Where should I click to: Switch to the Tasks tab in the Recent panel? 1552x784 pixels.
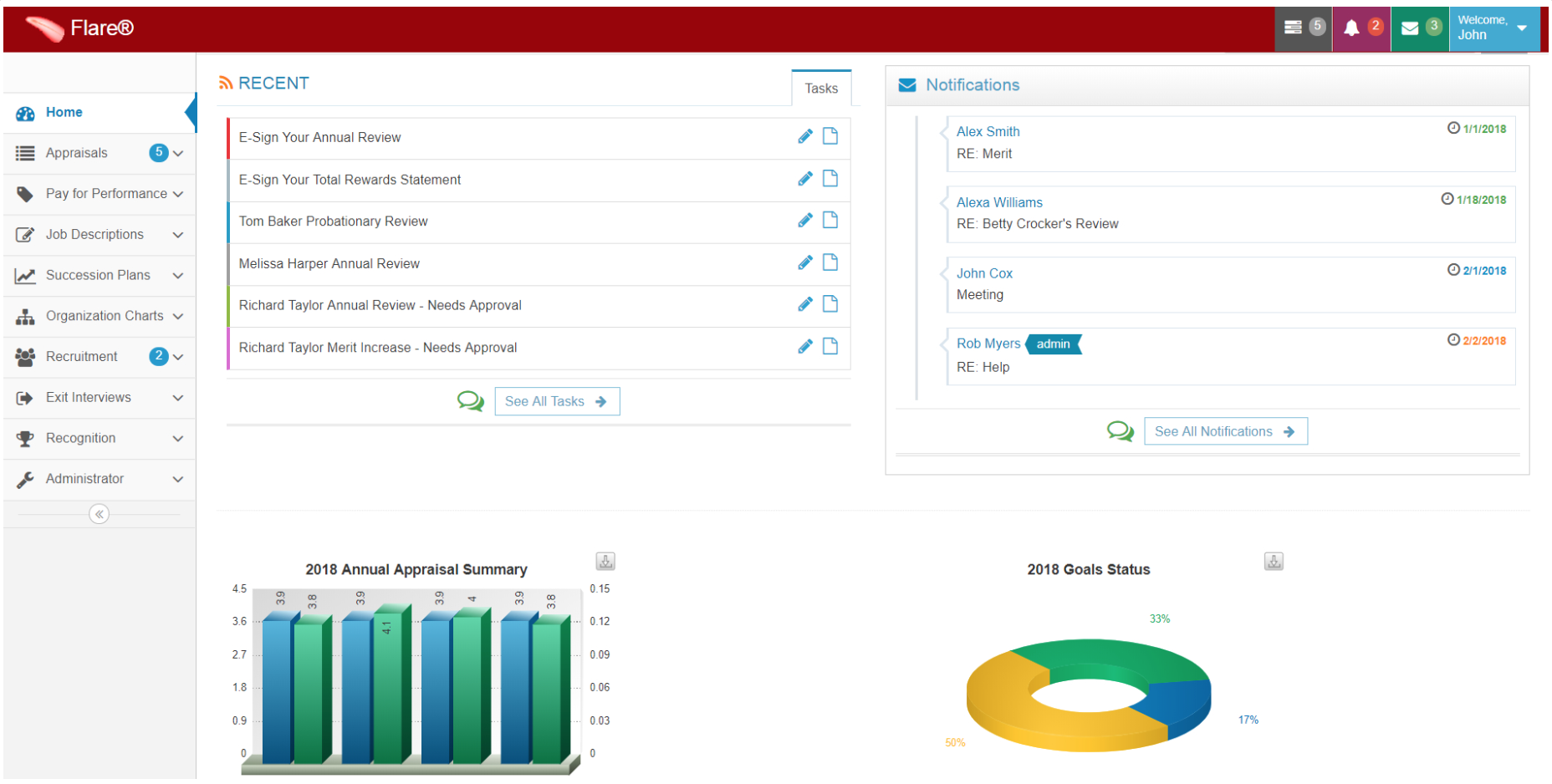pyautogui.click(x=821, y=87)
